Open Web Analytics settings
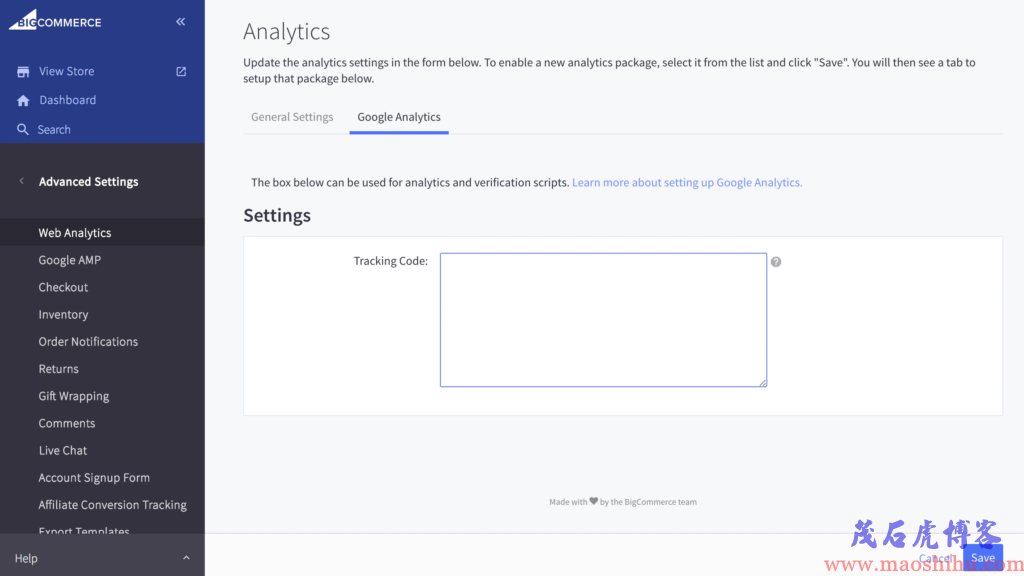The width and height of the screenshot is (1024, 576). (x=74, y=232)
